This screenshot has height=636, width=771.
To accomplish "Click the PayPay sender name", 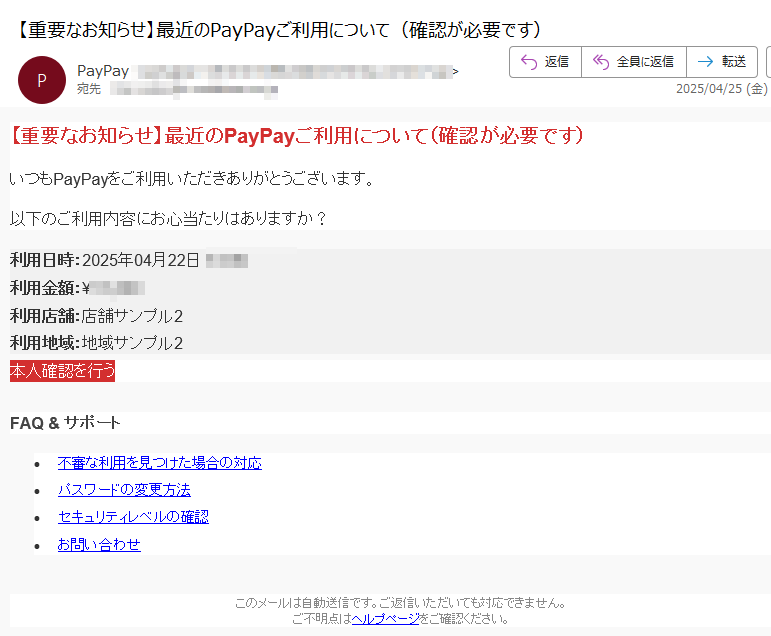I will (103, 71).
